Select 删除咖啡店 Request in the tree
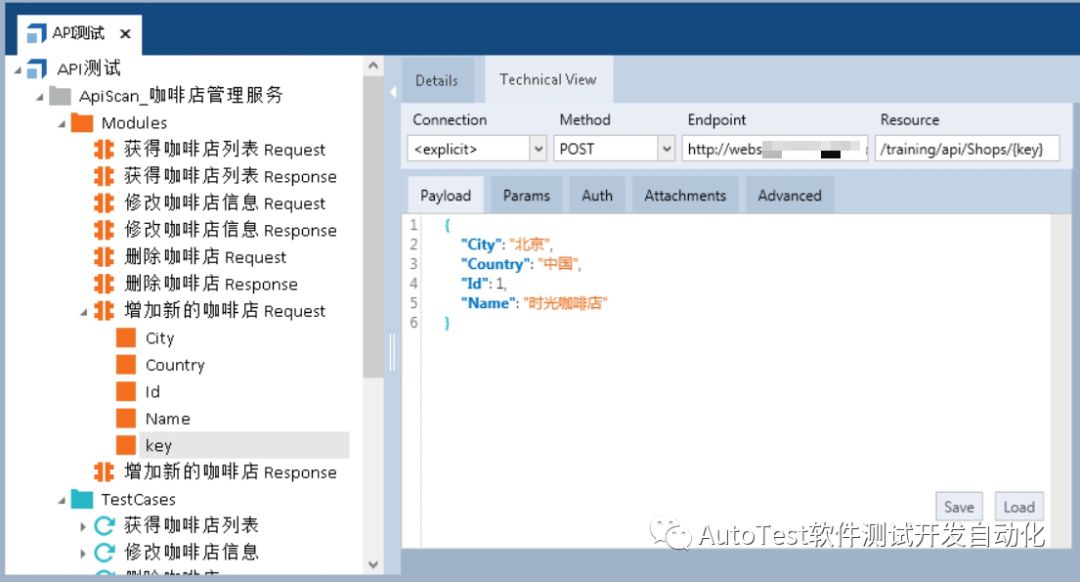 tap(205, 257)
